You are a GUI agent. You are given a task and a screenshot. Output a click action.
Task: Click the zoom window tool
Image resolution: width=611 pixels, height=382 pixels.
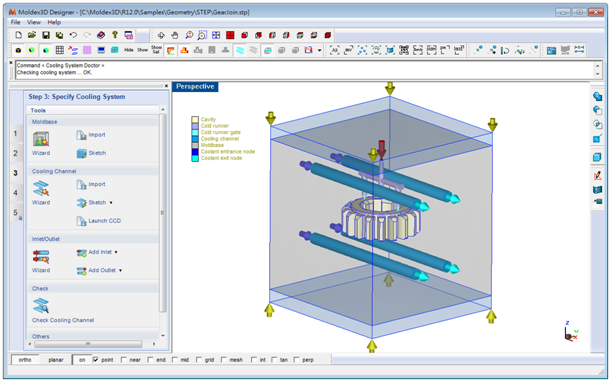pos(202,35)
